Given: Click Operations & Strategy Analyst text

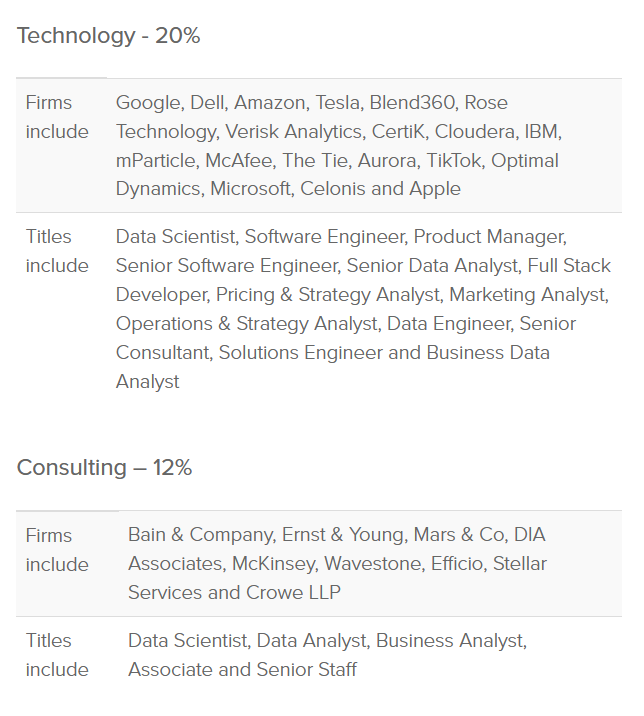Looking at the screenshot, I should click(247, 324).
